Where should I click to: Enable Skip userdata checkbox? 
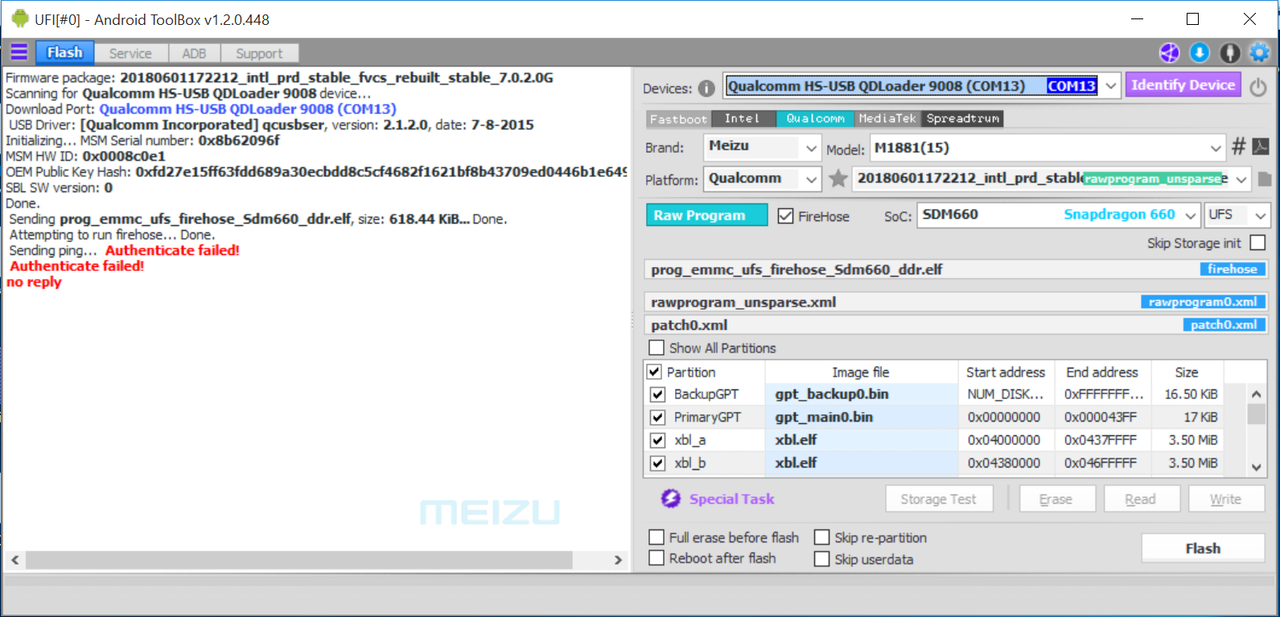point(822,559)
